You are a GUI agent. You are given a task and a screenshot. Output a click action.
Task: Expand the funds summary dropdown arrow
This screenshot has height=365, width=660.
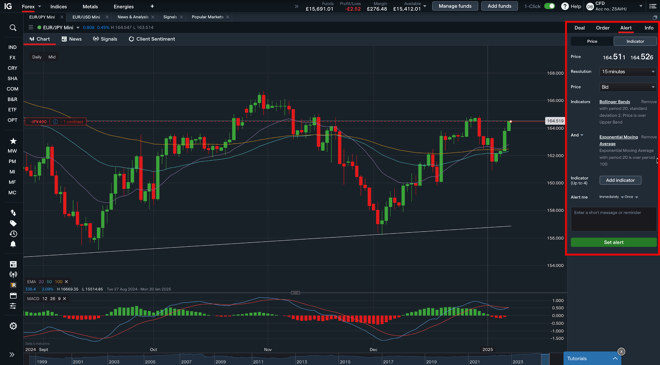[424, 6]
